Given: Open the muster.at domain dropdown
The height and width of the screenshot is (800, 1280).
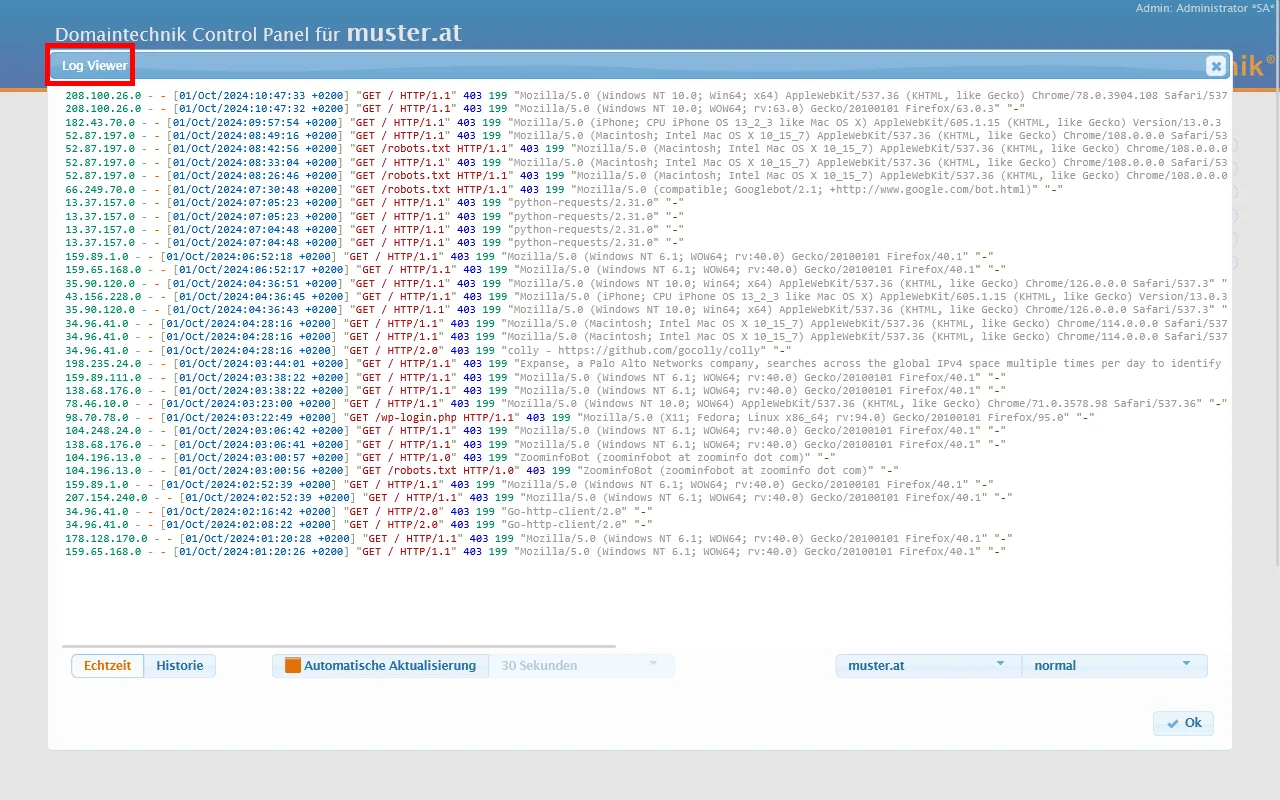Looking at the screenshot, I should [x=927, y=664].
